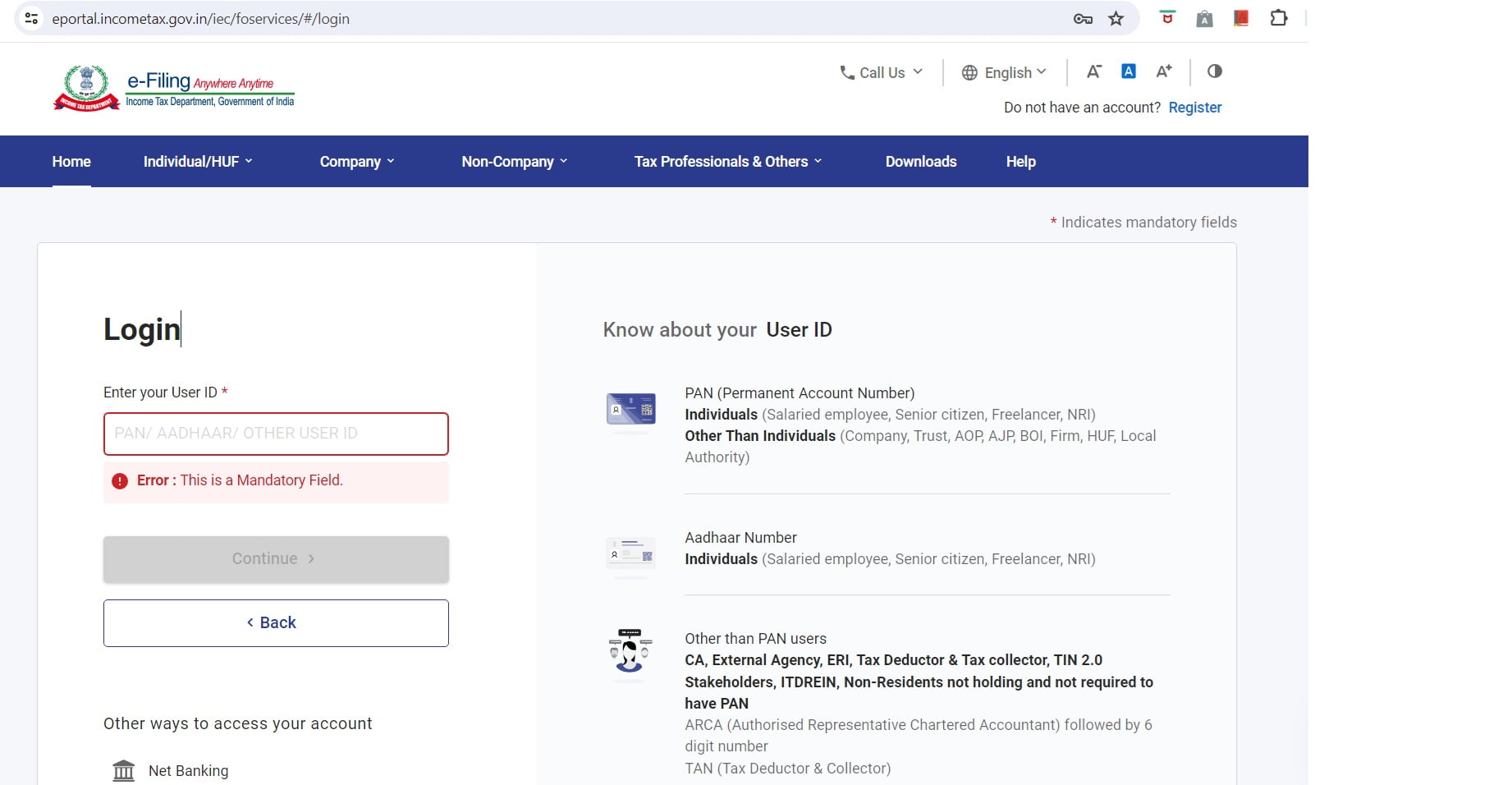The width and height of the screenshot is (1512, 785).
Task: Expand the Individual/HUF menu
Action: point(198,162)
